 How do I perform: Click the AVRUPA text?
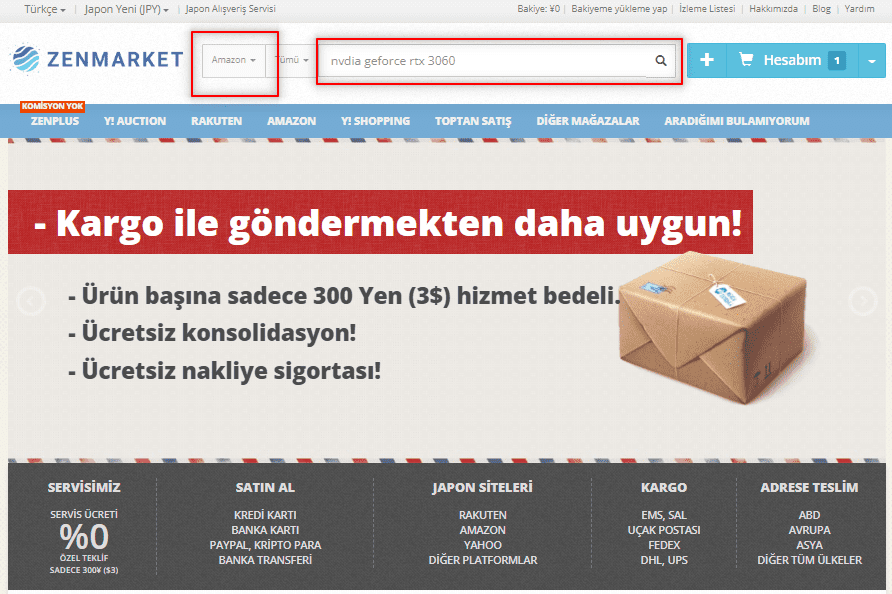[x=809, y=530]
